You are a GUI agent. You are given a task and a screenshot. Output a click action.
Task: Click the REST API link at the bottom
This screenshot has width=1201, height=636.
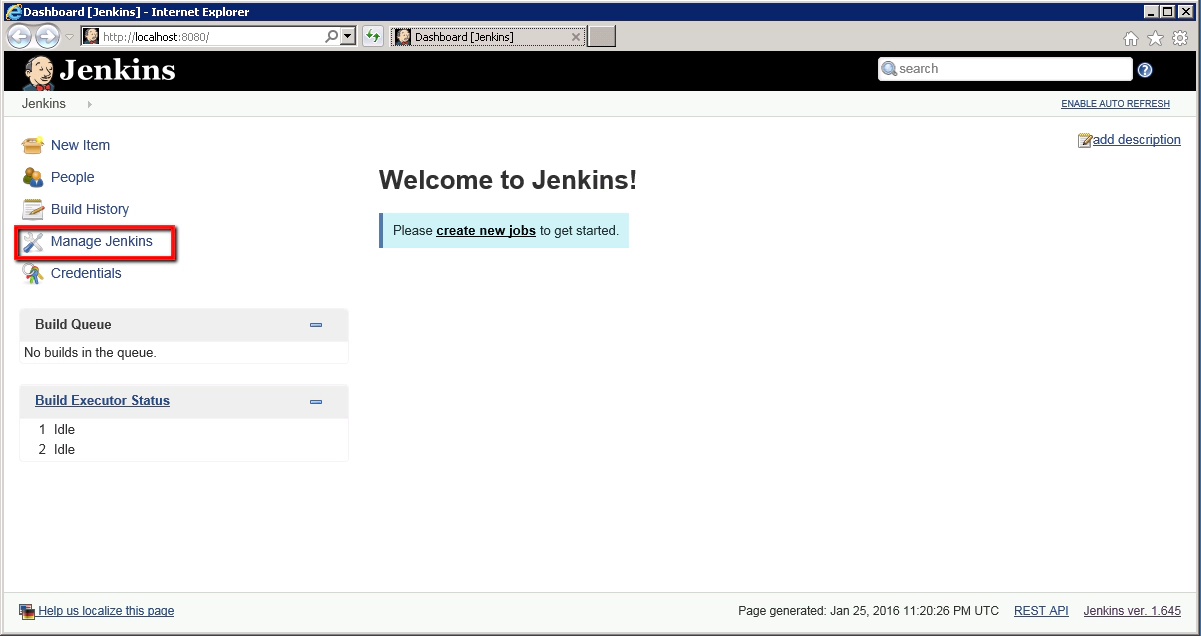(1040, 610)
